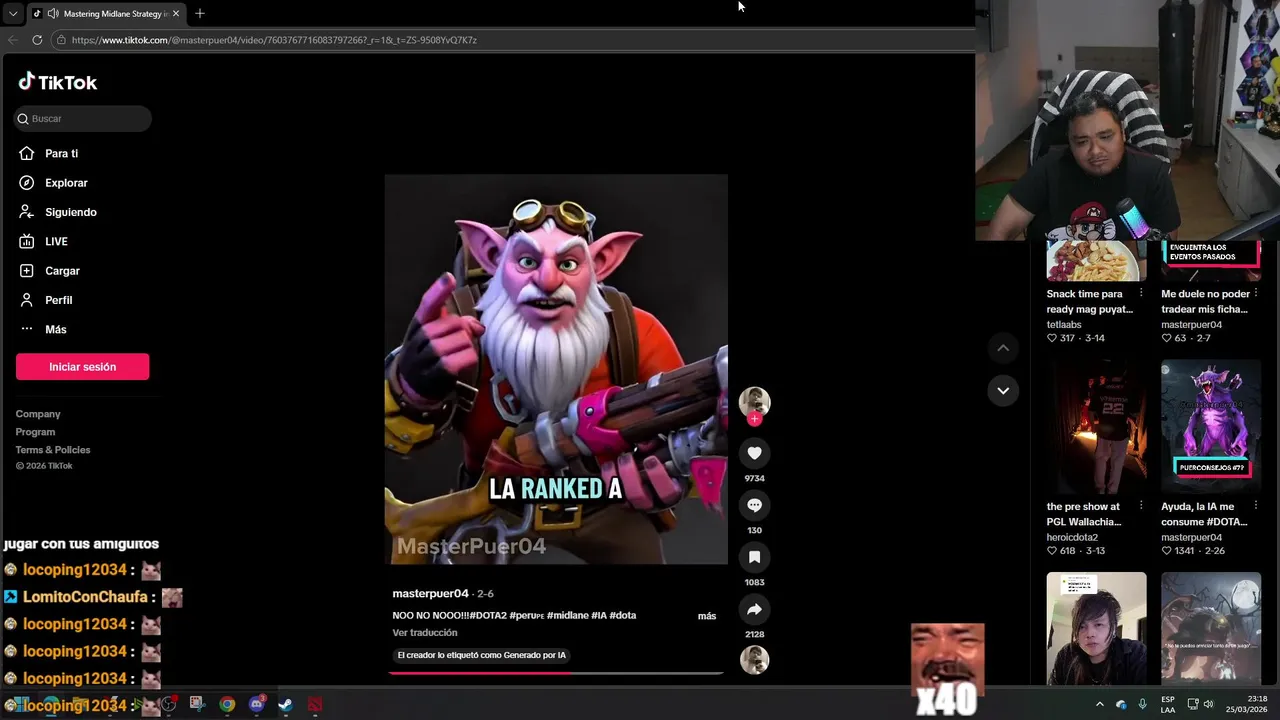Click the #DOTA2 hashtag in the caption
This screenshot has width=1280, height=720.
pos(487,615)
